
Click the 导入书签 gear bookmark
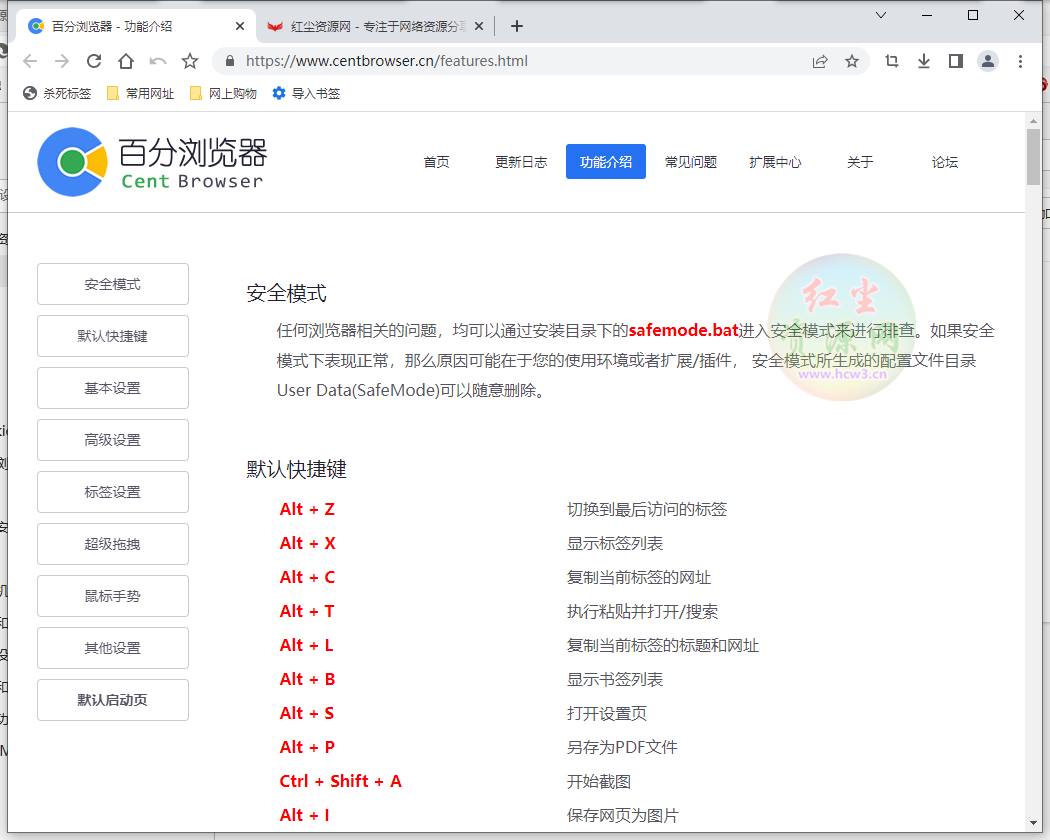(307, 93)
